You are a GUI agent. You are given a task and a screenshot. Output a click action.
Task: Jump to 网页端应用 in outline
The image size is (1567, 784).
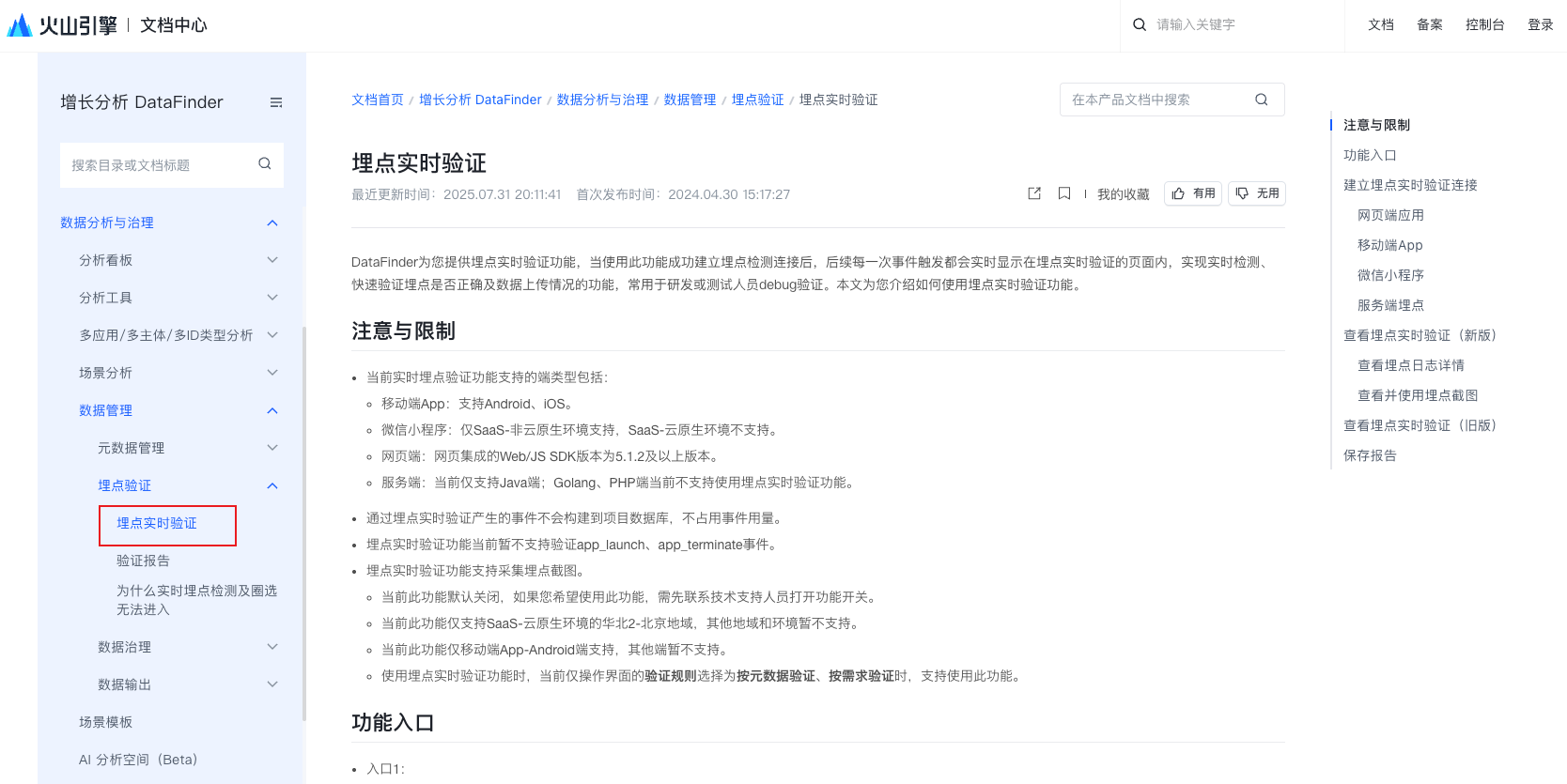[1390, 215]
